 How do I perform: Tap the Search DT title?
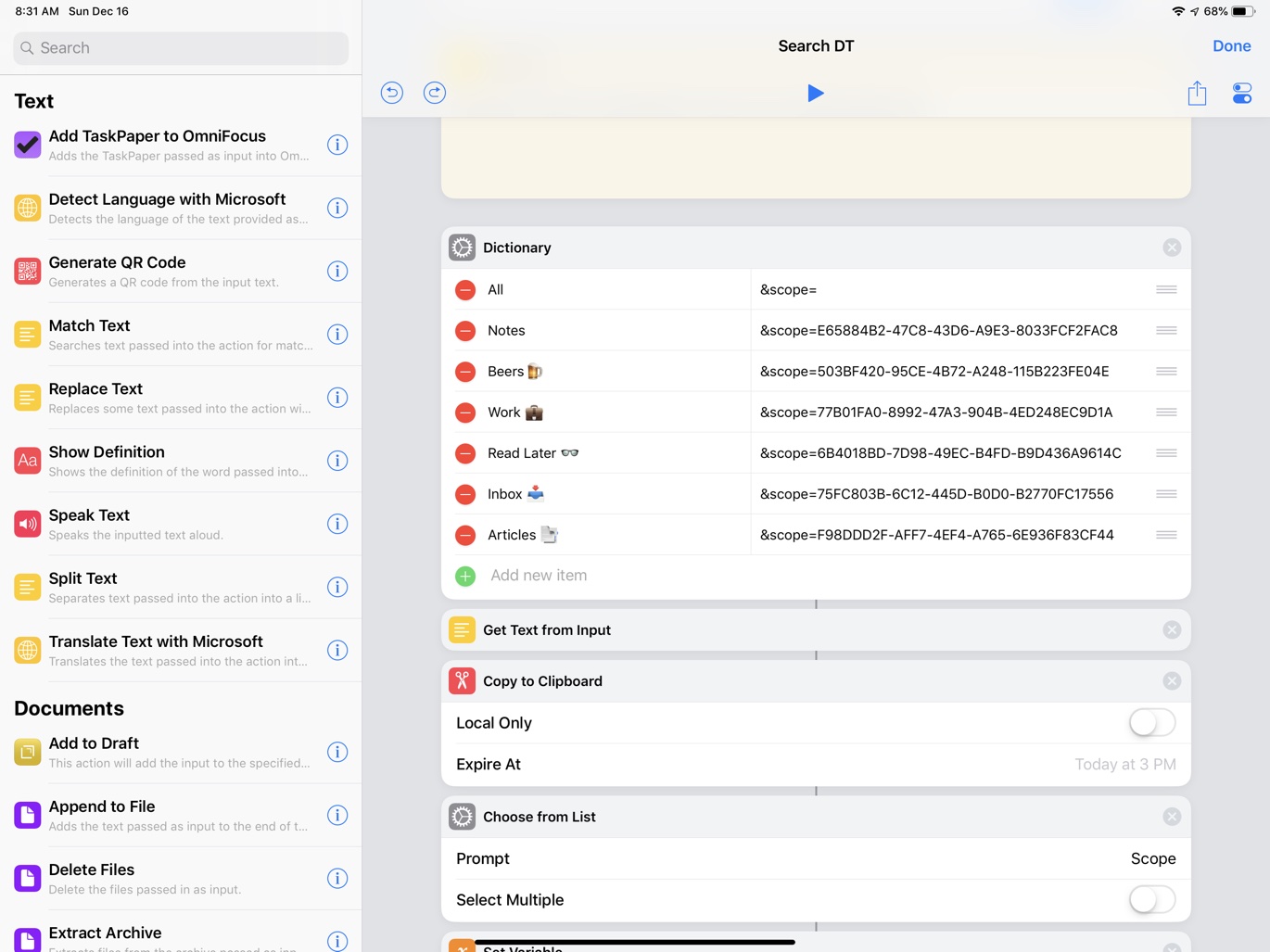(x=816, y=45)
